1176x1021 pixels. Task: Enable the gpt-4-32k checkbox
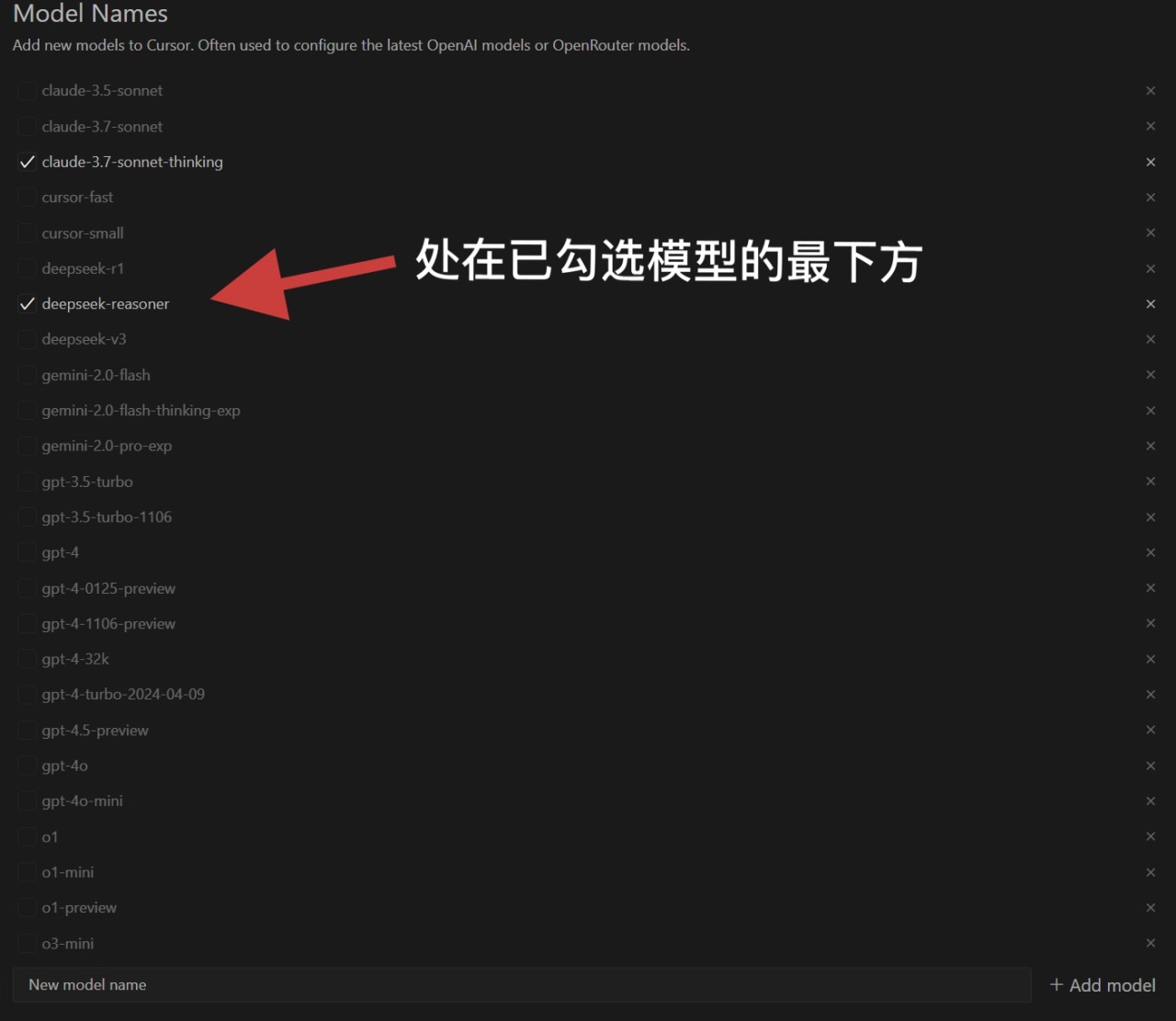pos(27,659)
